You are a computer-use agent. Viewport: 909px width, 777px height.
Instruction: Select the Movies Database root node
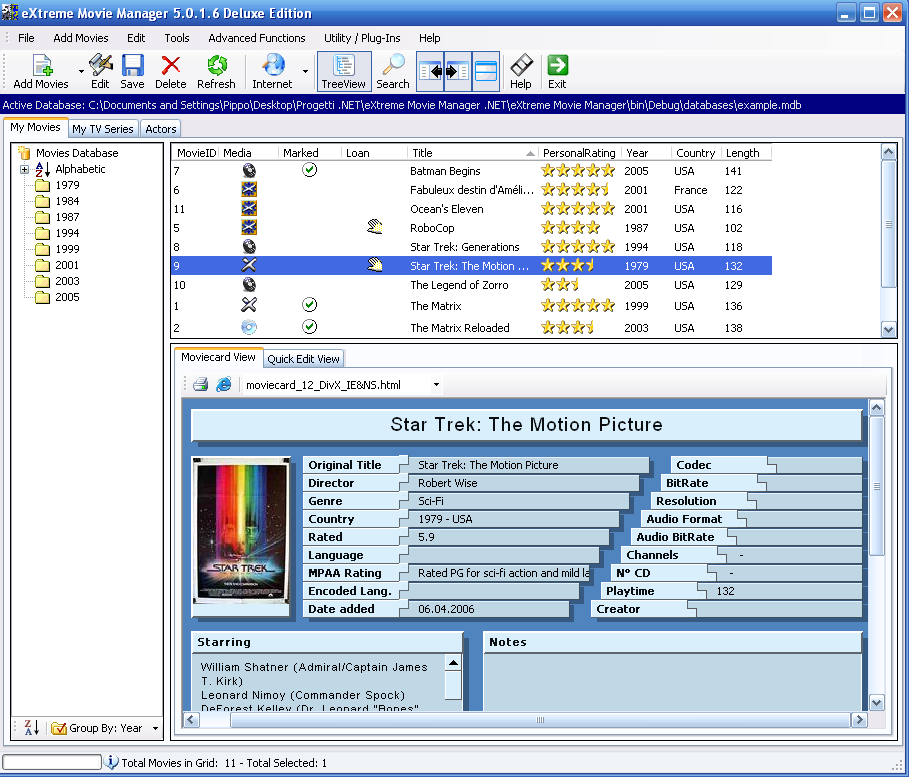pyautogui.click(x=77, y=153)
